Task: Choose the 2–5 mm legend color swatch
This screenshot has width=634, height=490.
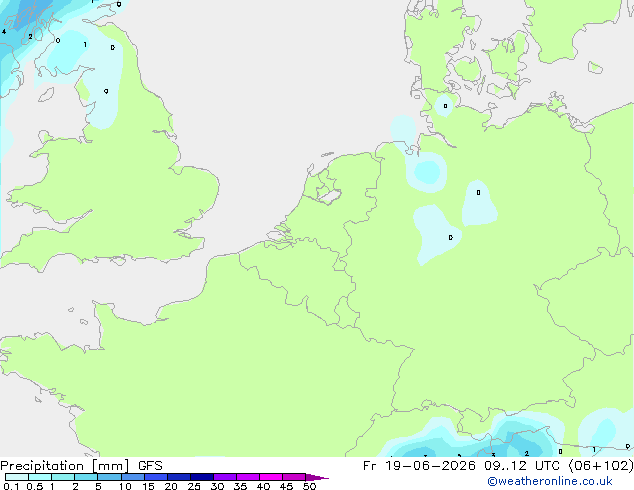Action: point(86,477)
